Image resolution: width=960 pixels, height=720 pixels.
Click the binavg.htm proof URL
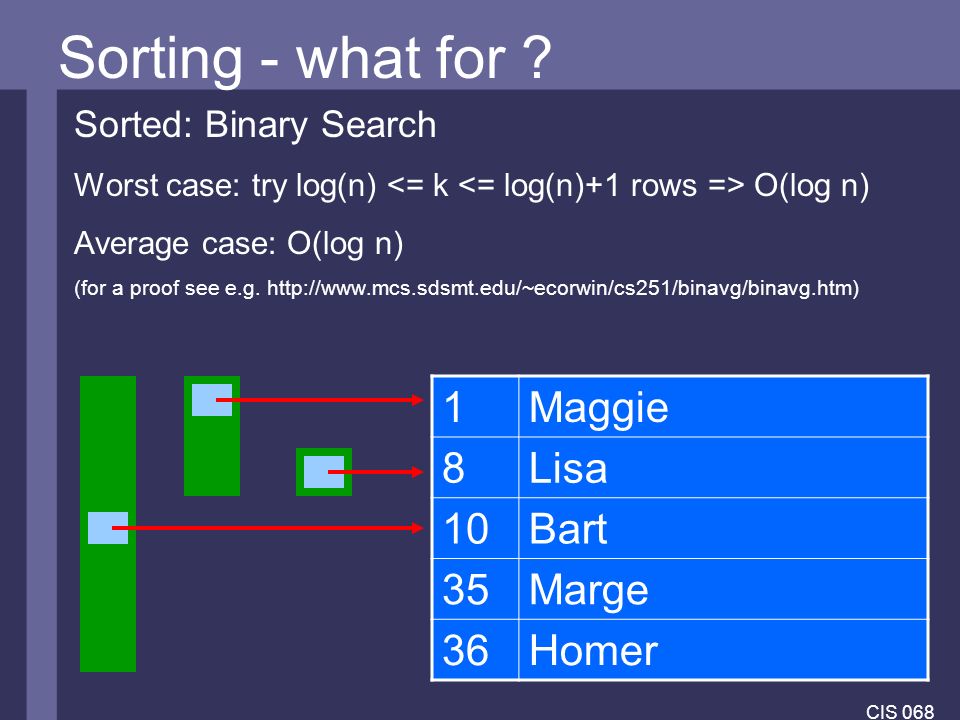click(x=560, y=288)
